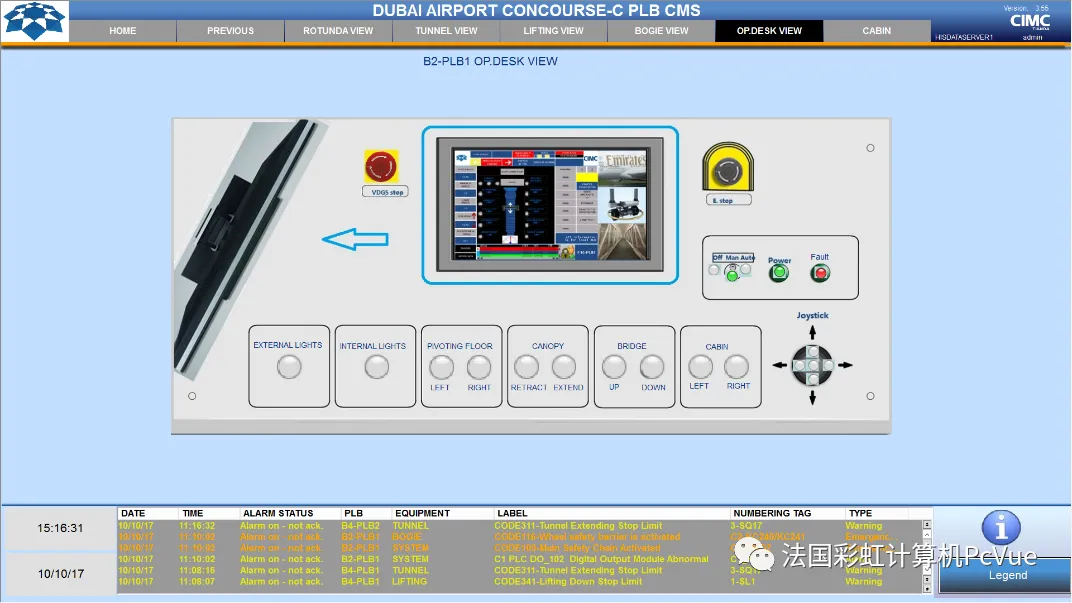Click the CIMC star logo top-left
Image resolution: width=1072 pixels, height=603 pixels.
point(34,21)
